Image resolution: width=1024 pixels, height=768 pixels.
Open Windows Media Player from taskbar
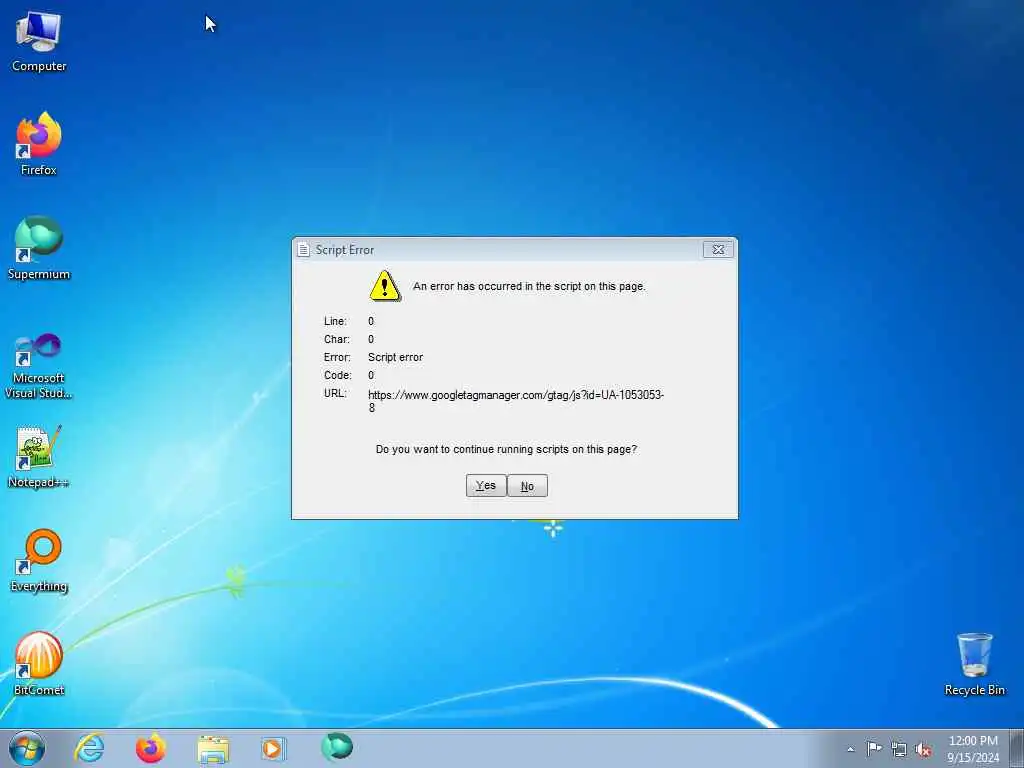click(273, 748)
